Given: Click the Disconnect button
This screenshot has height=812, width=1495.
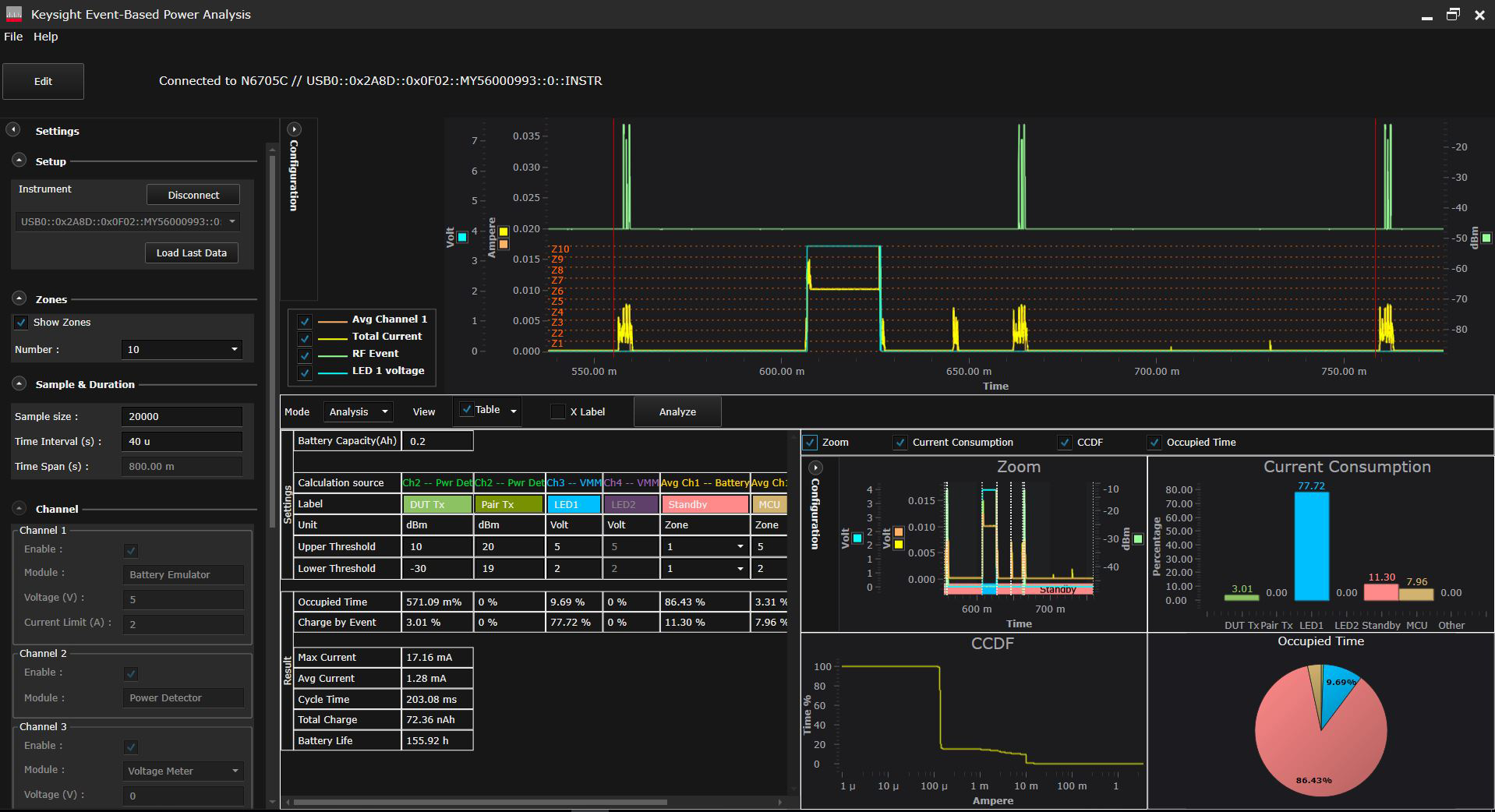Looking at the screenshot, I should [x=193, y=195].
